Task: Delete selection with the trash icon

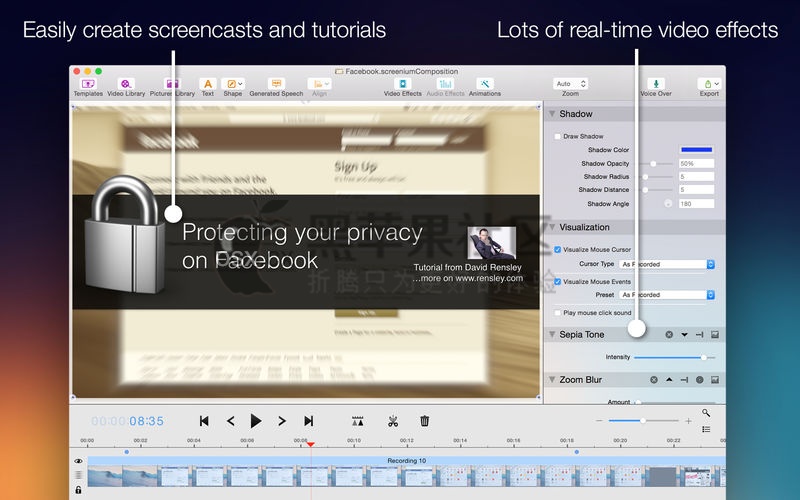Action: (424, 421)
